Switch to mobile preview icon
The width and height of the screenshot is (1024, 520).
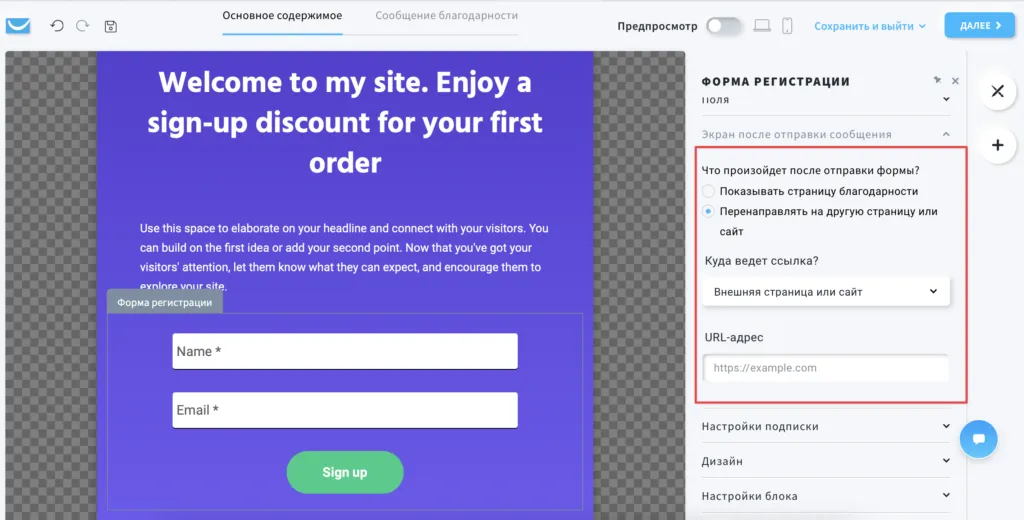pos(787,26)
